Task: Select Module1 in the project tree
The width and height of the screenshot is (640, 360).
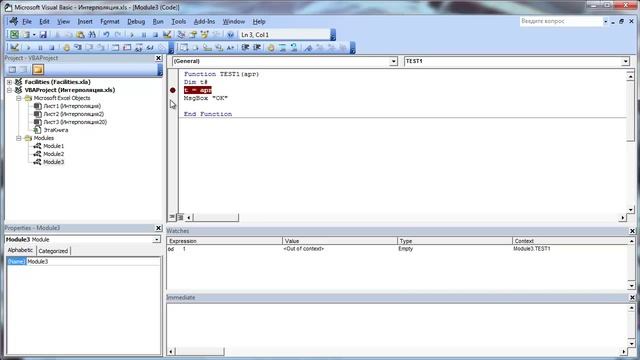Action: [x=53, y=146]
